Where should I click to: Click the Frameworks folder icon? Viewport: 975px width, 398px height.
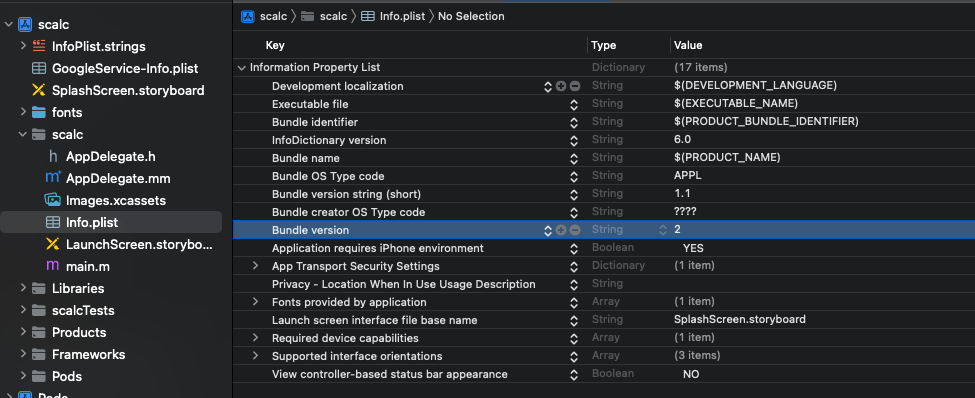click(39, 354)
